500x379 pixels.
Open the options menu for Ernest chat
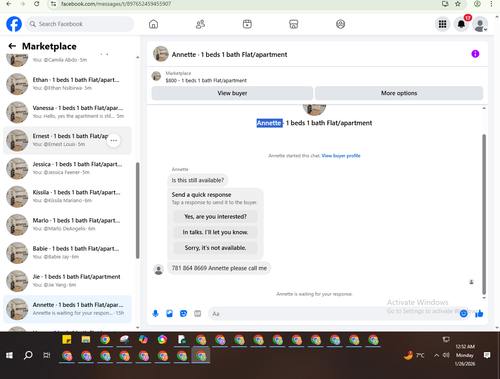tap(114, 140)
